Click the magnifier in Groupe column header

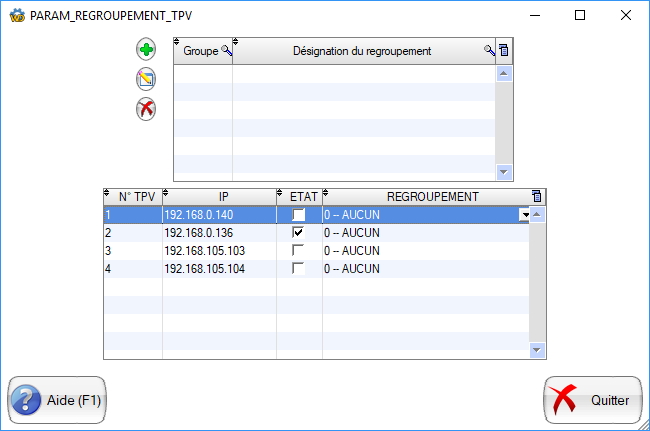pyautogui.click(x=226, y=51)
